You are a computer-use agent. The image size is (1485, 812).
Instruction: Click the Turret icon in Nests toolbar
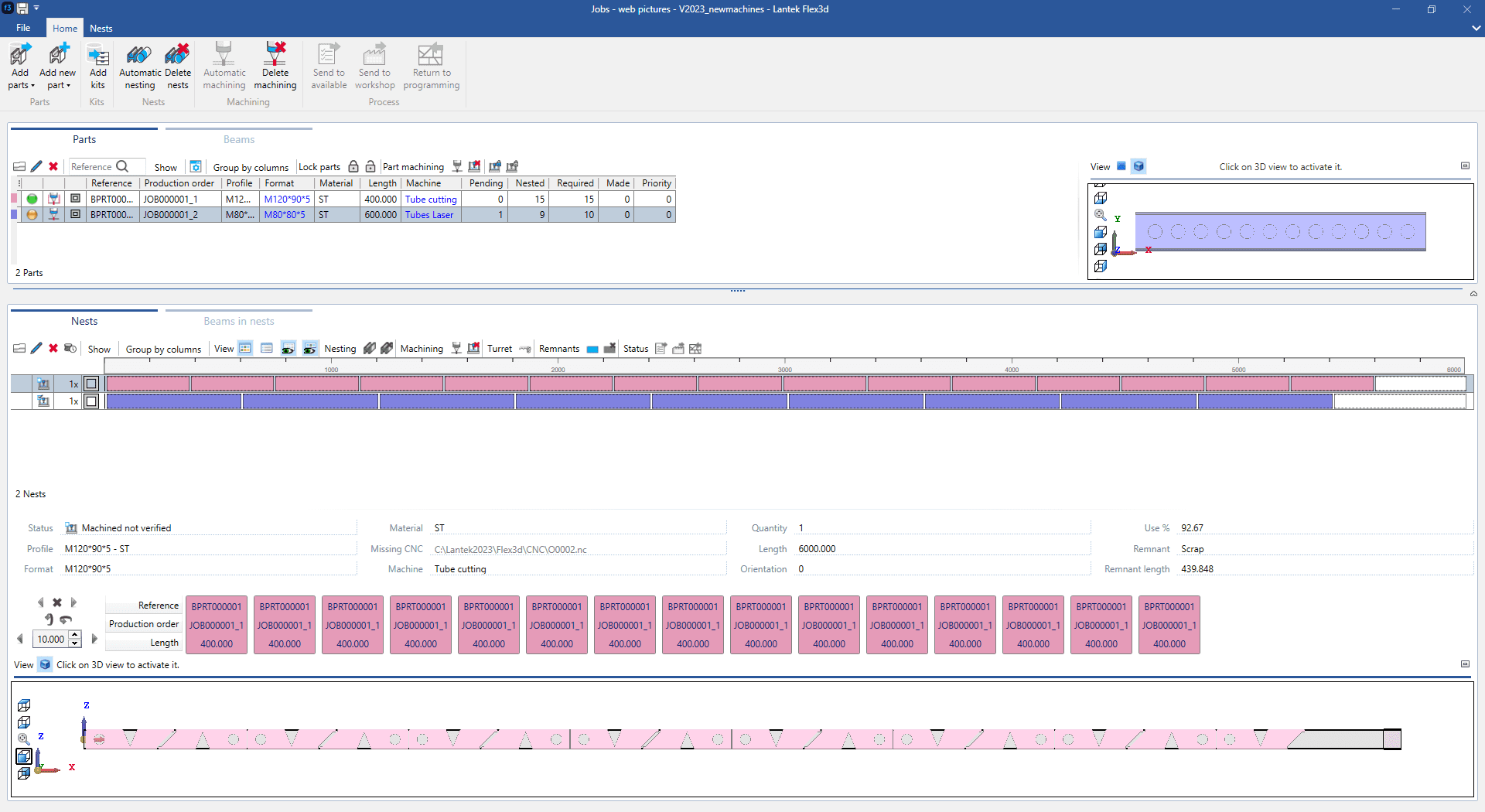point(525,349)
